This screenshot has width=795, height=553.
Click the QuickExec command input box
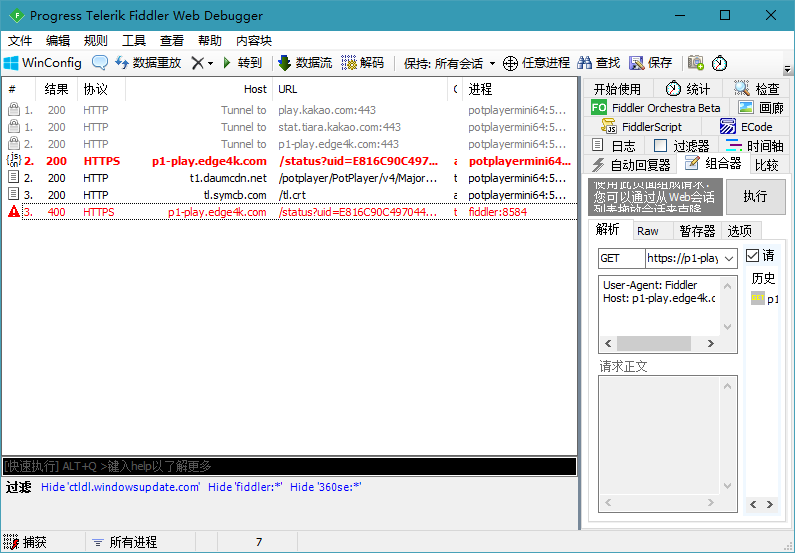pyautogui.click(x=289, y=466)
